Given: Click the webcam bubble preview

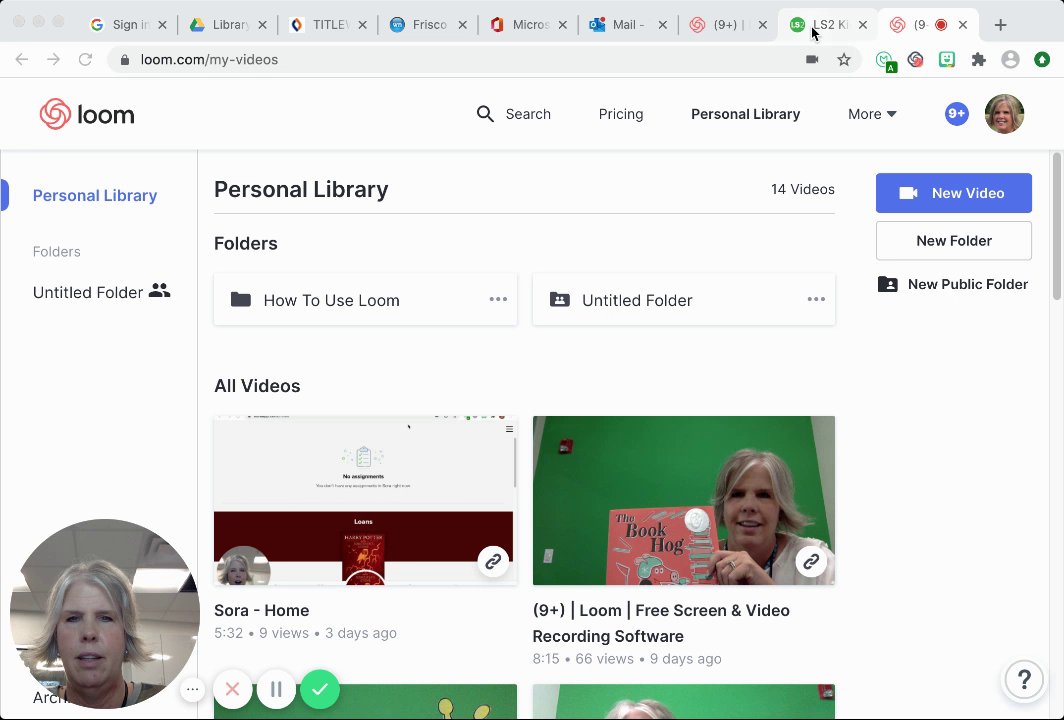Looking at the screenshot, I should 104,614.
